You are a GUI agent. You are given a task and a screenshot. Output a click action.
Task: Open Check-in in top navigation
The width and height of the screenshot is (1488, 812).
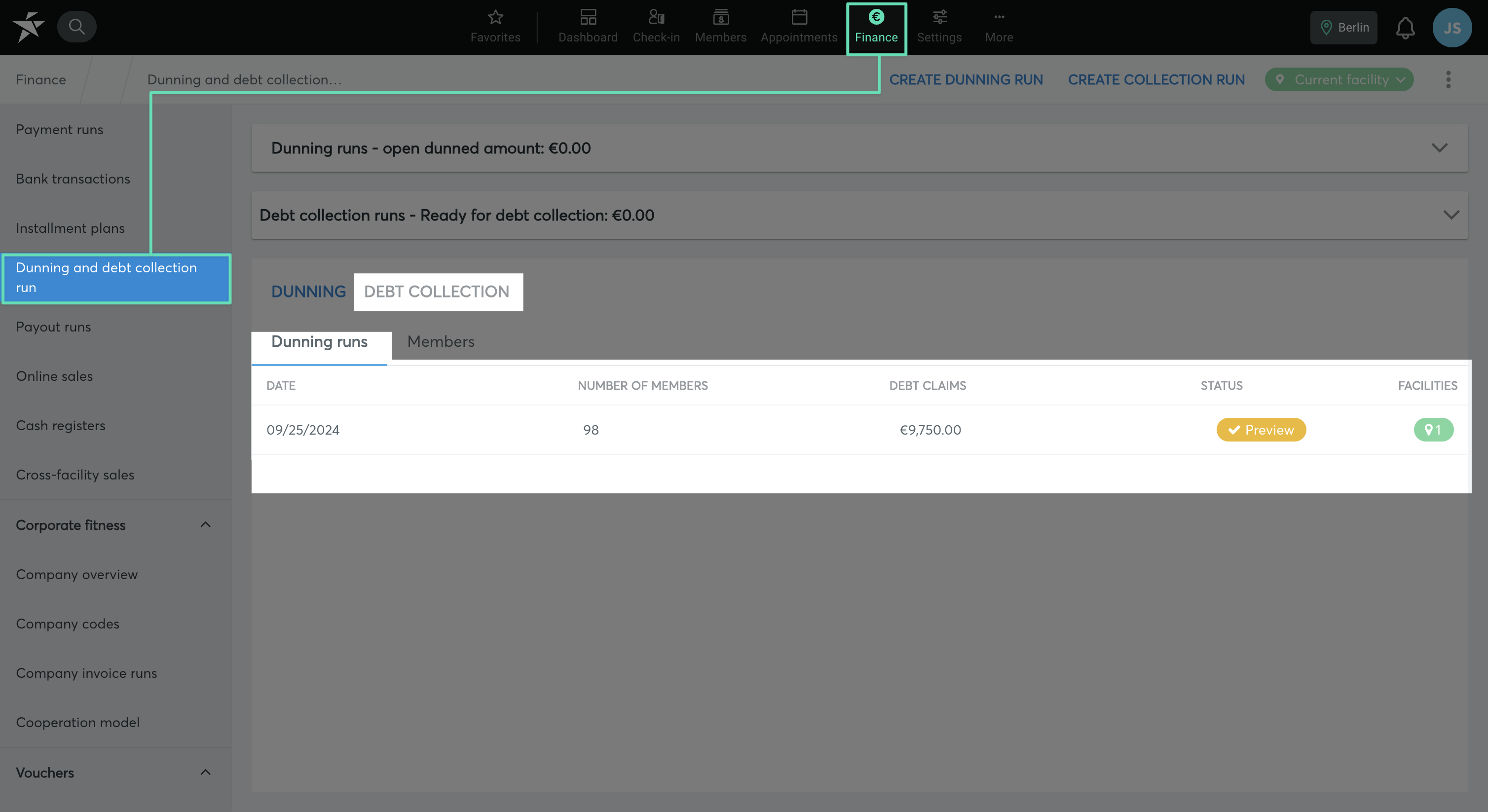656,27
